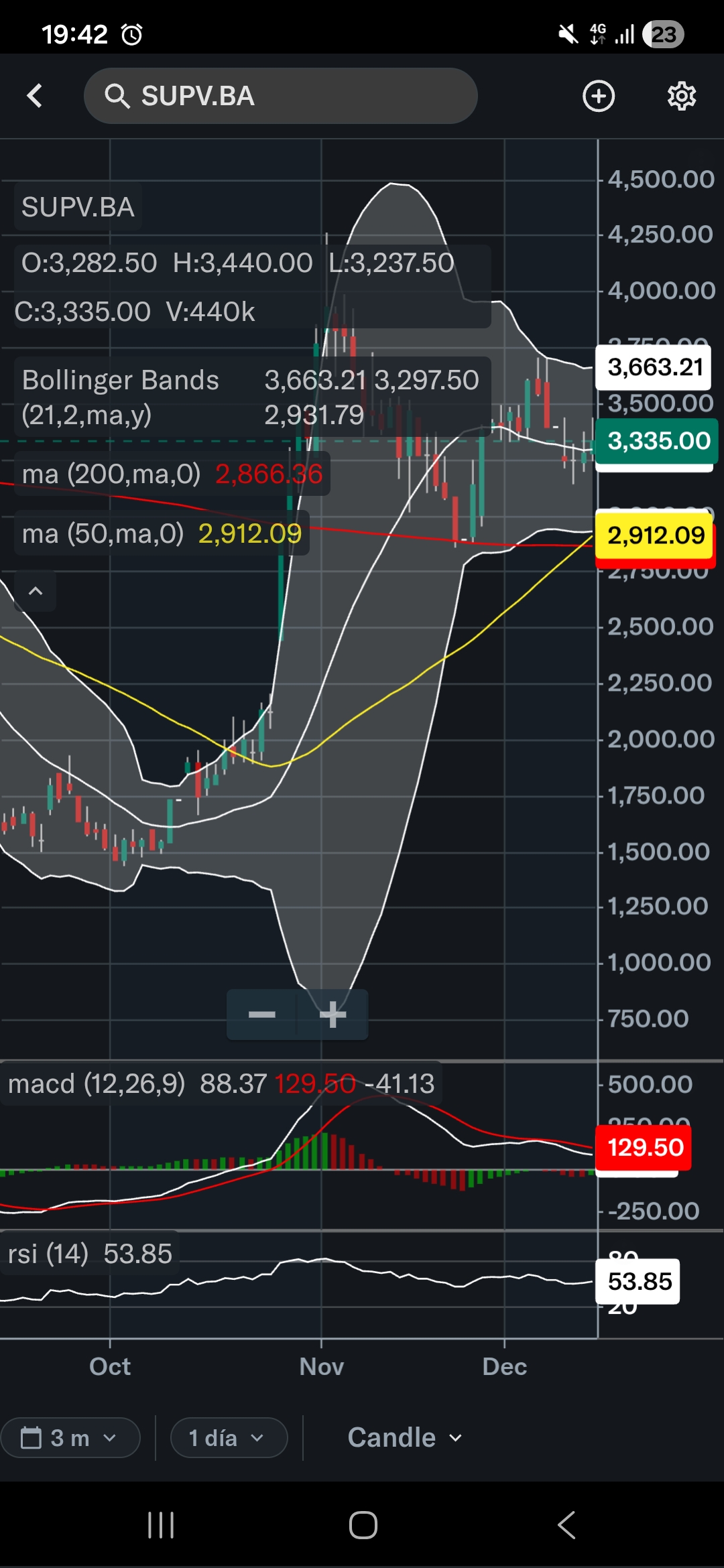Open the SUPV.BA symbol search field
Image resolution: width=724 pixels, height=1568 pixels.
pyautogui.click(x=280, y=96)
